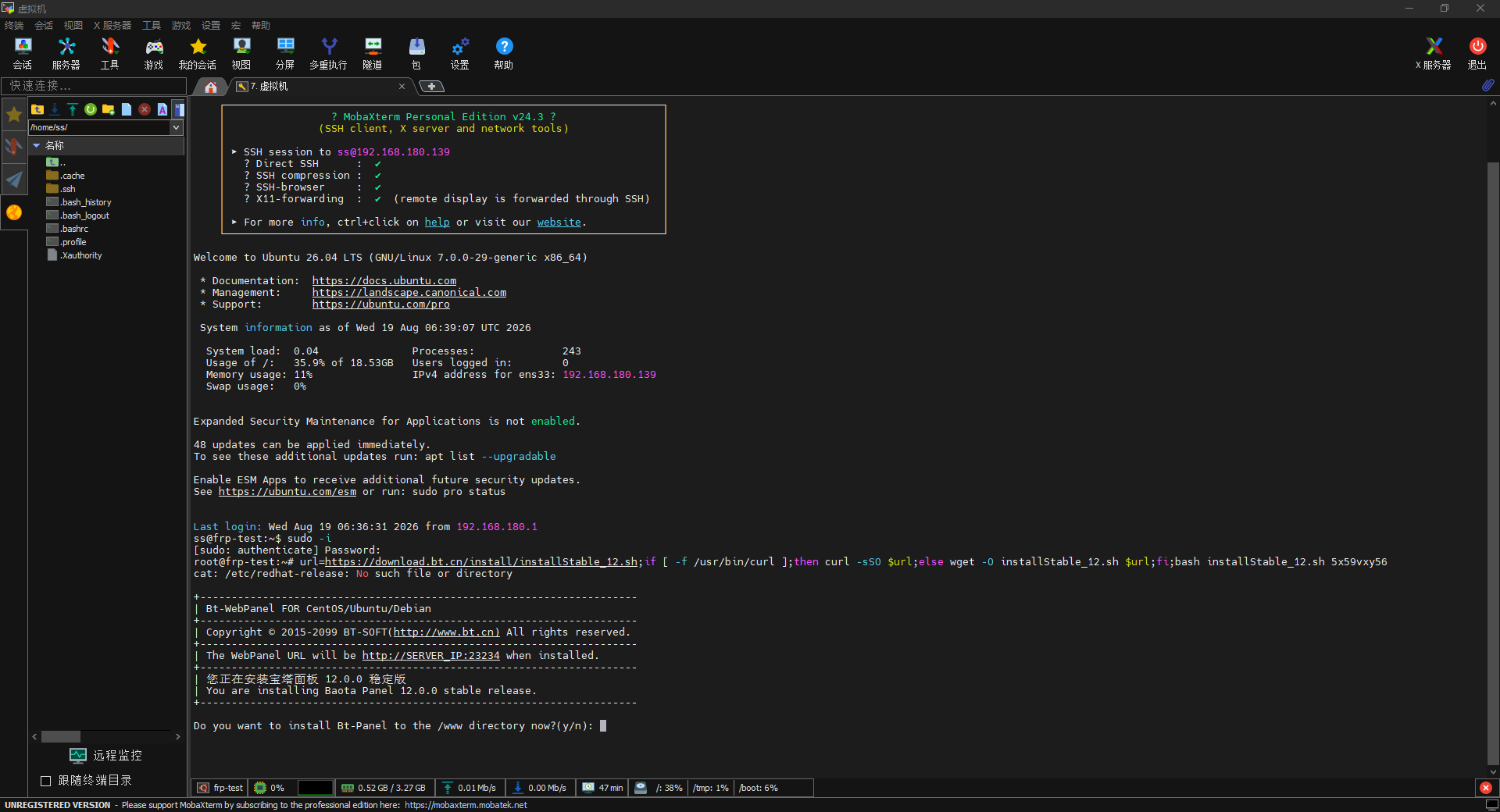Screen dimensions: 1500x812
Task: Open the 隧道 (Tunneling) toolbar icon
Action: click(373, 54)
